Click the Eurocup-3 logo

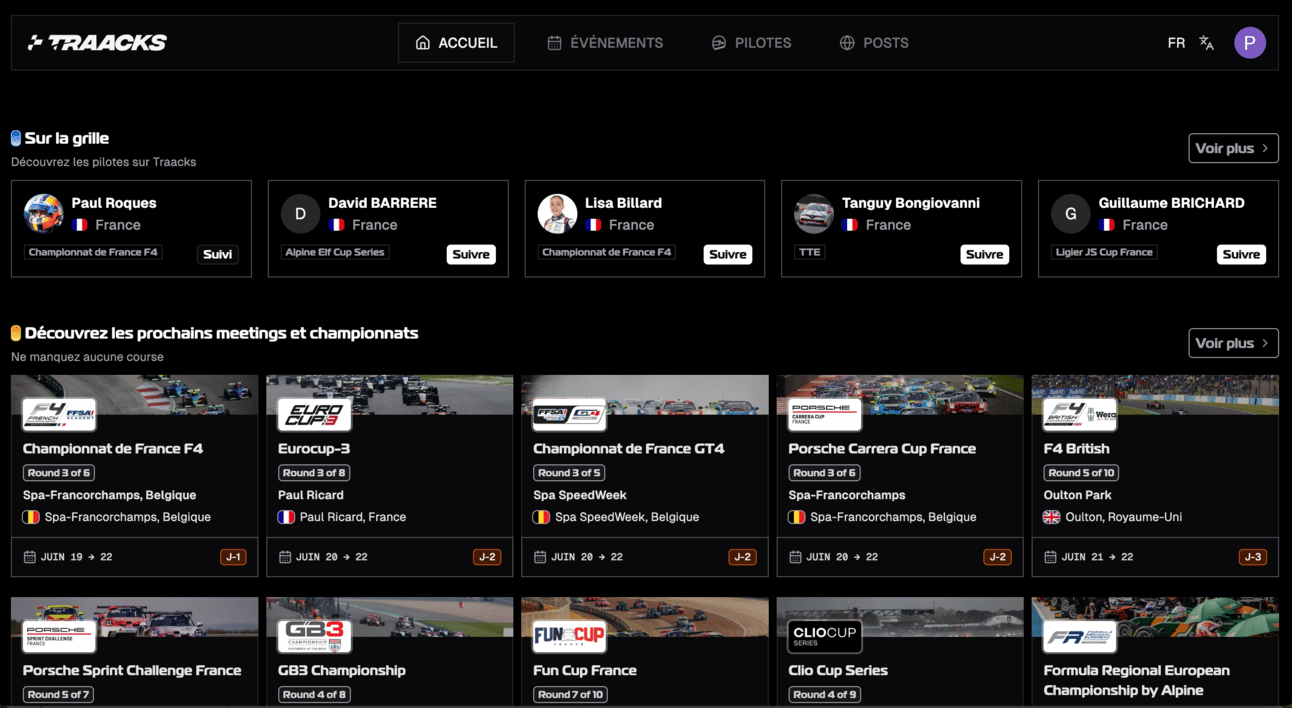314,414
